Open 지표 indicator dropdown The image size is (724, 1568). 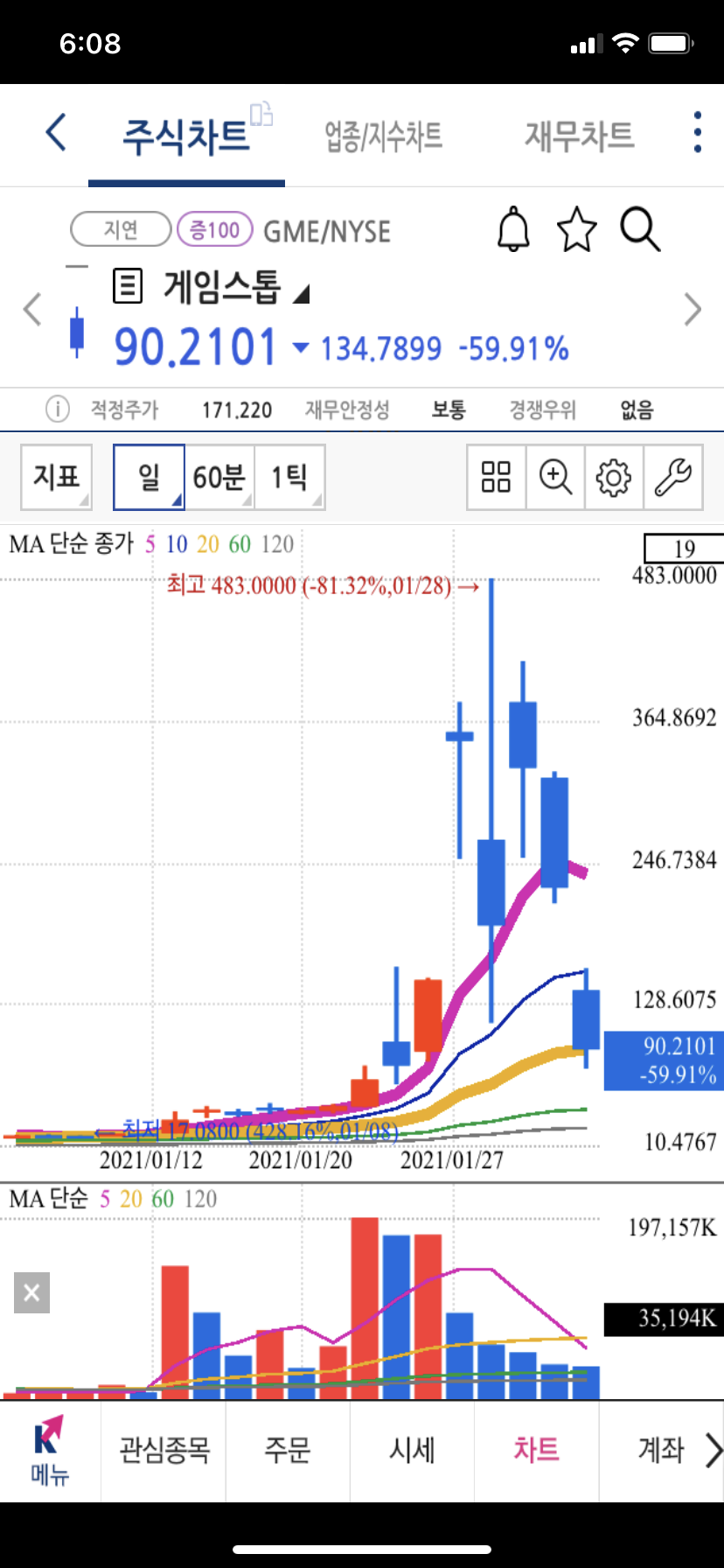tap(56, 477)
